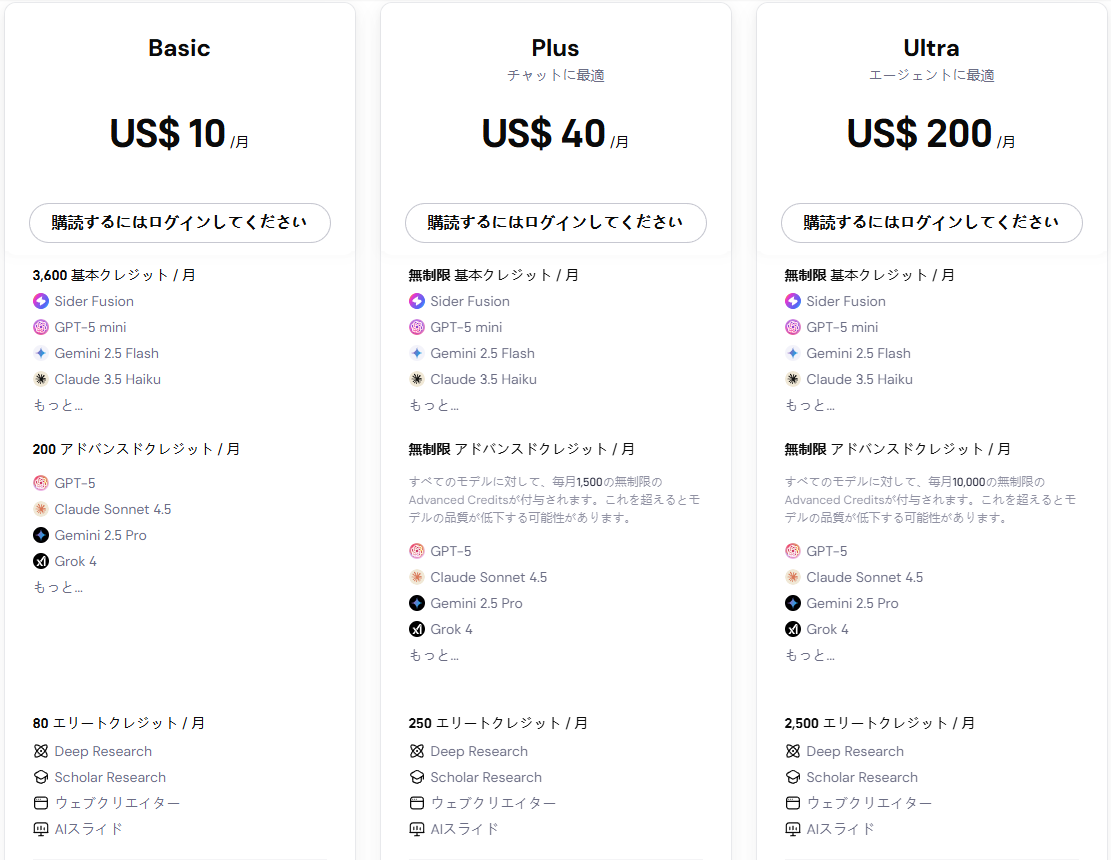Click Plus plan login-to-subscribe button
Screen dimensions: 1111x860
[556, 223]
